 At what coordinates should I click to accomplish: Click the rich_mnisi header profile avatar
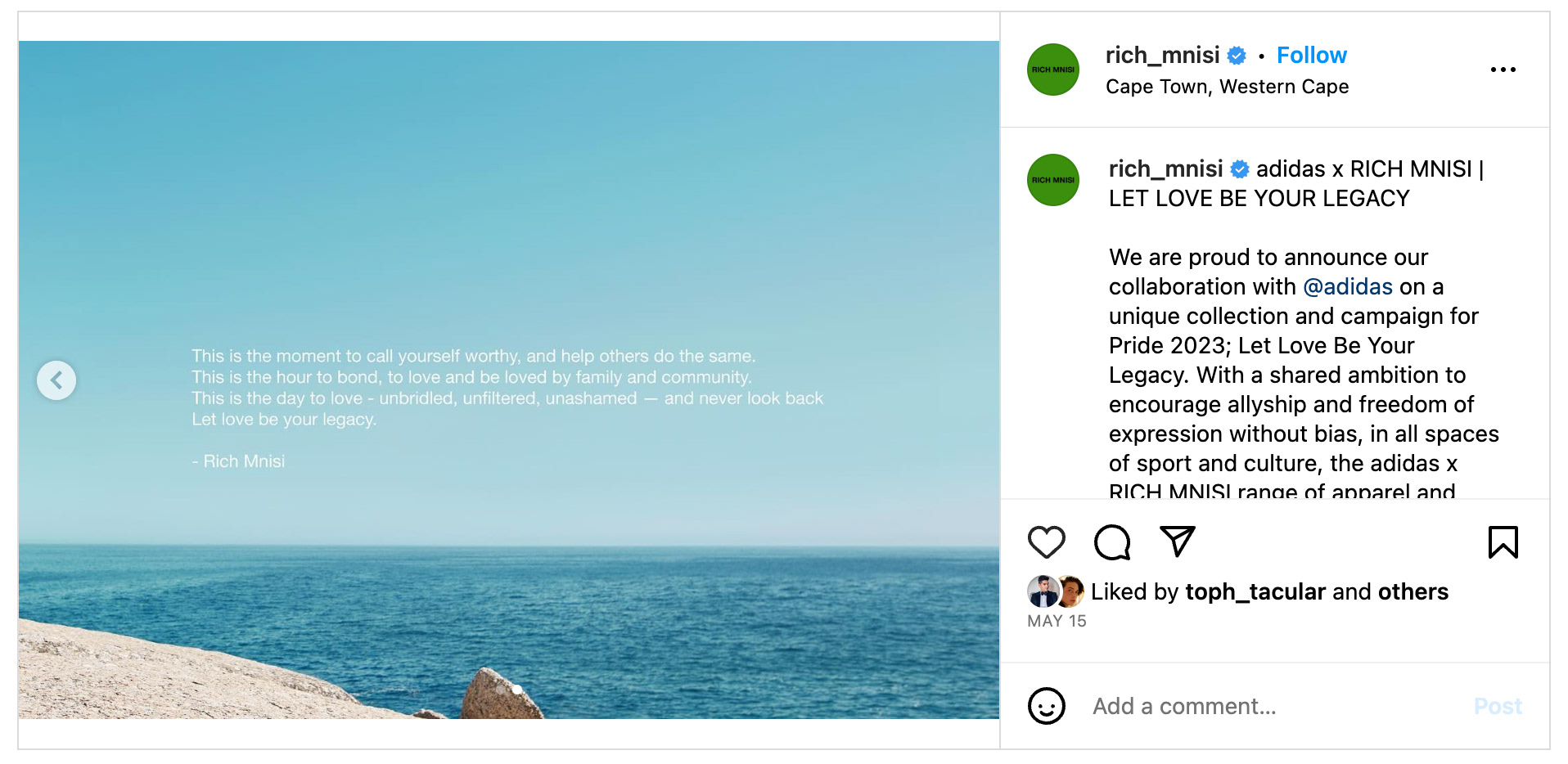click(x=1053, y=70)
